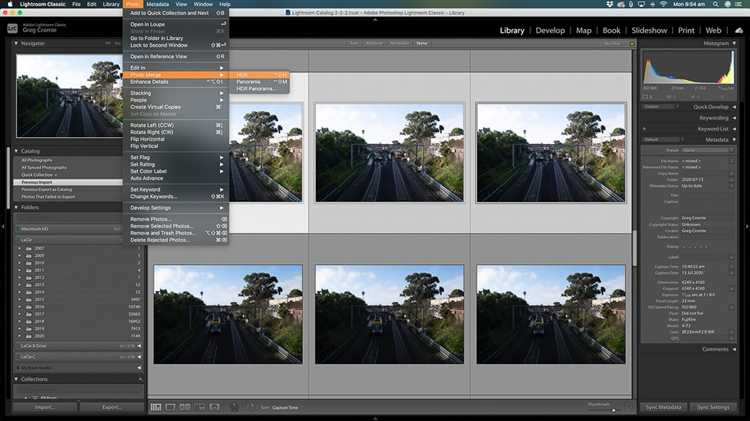The height and width of the screenshot is (421, 750).
Task: Select top-middle photo thumbnail in grid
Action: (389, 153)
